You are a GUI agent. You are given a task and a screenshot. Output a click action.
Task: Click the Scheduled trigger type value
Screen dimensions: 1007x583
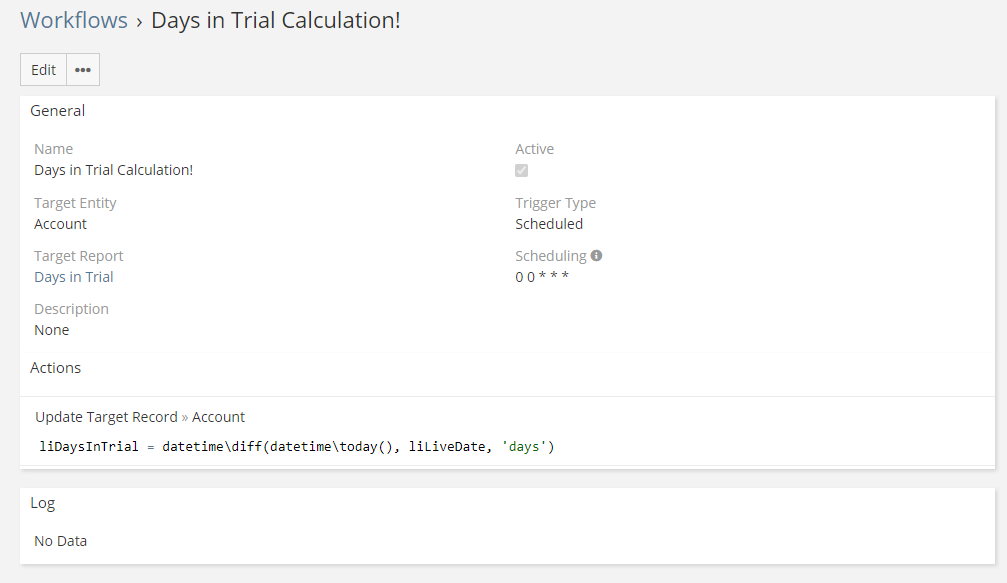[549, 224]
